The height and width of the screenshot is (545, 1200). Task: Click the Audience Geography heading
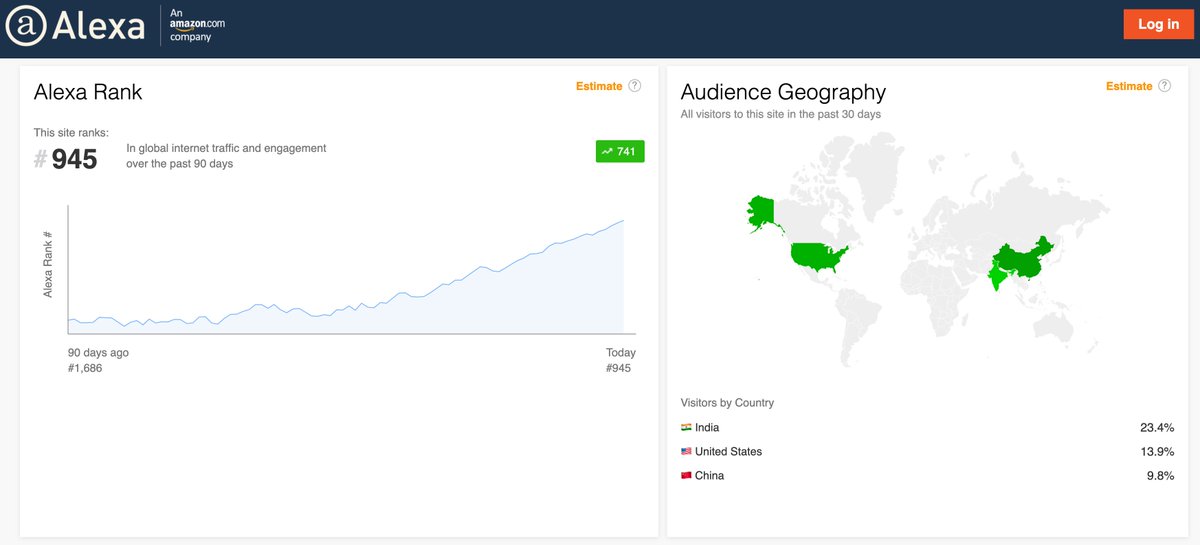click(x=783, y=92)
